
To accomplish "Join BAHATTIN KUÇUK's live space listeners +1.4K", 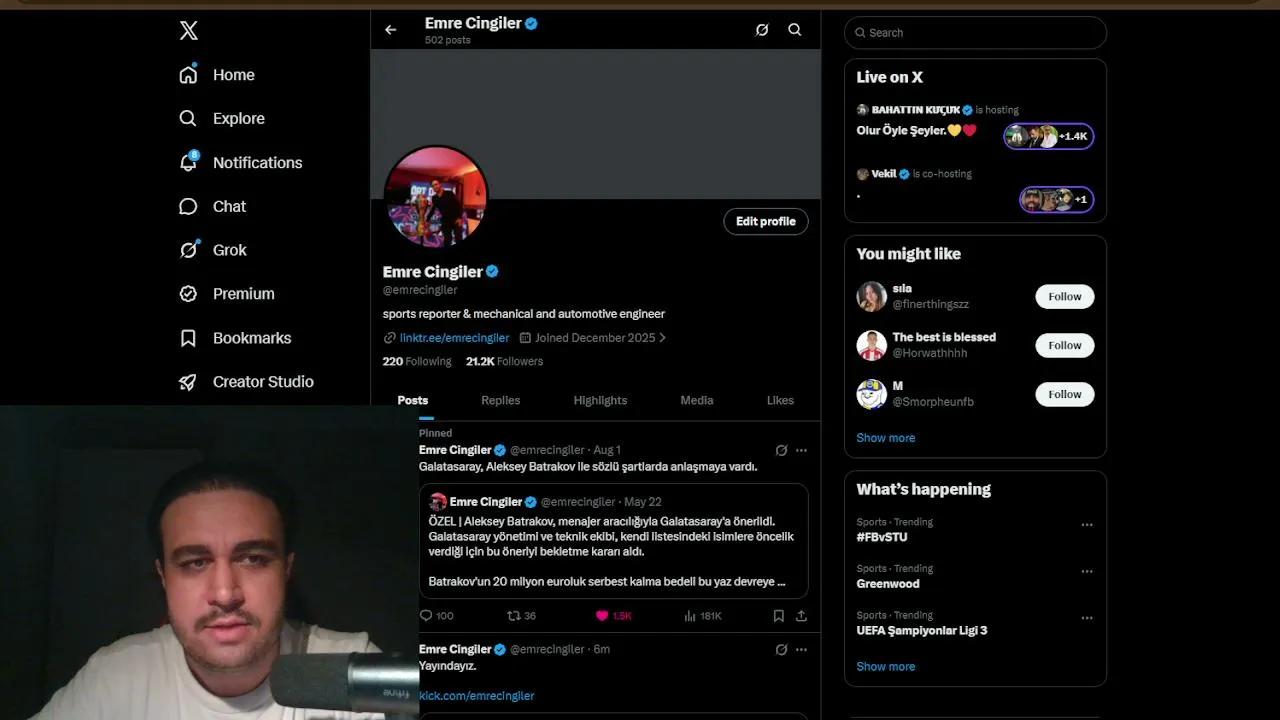I will click(1049, 137).
